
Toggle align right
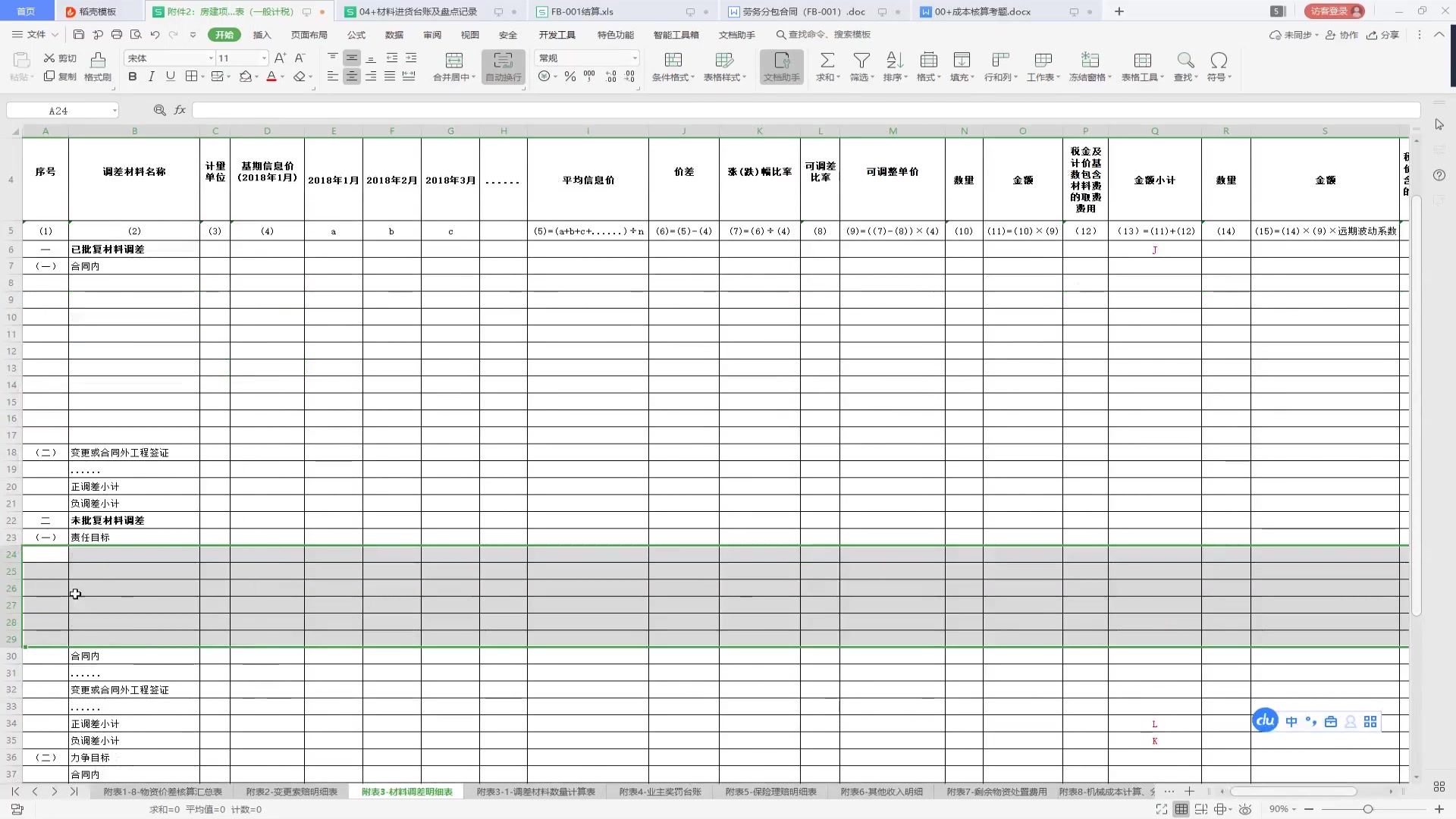tap(371, 77)
